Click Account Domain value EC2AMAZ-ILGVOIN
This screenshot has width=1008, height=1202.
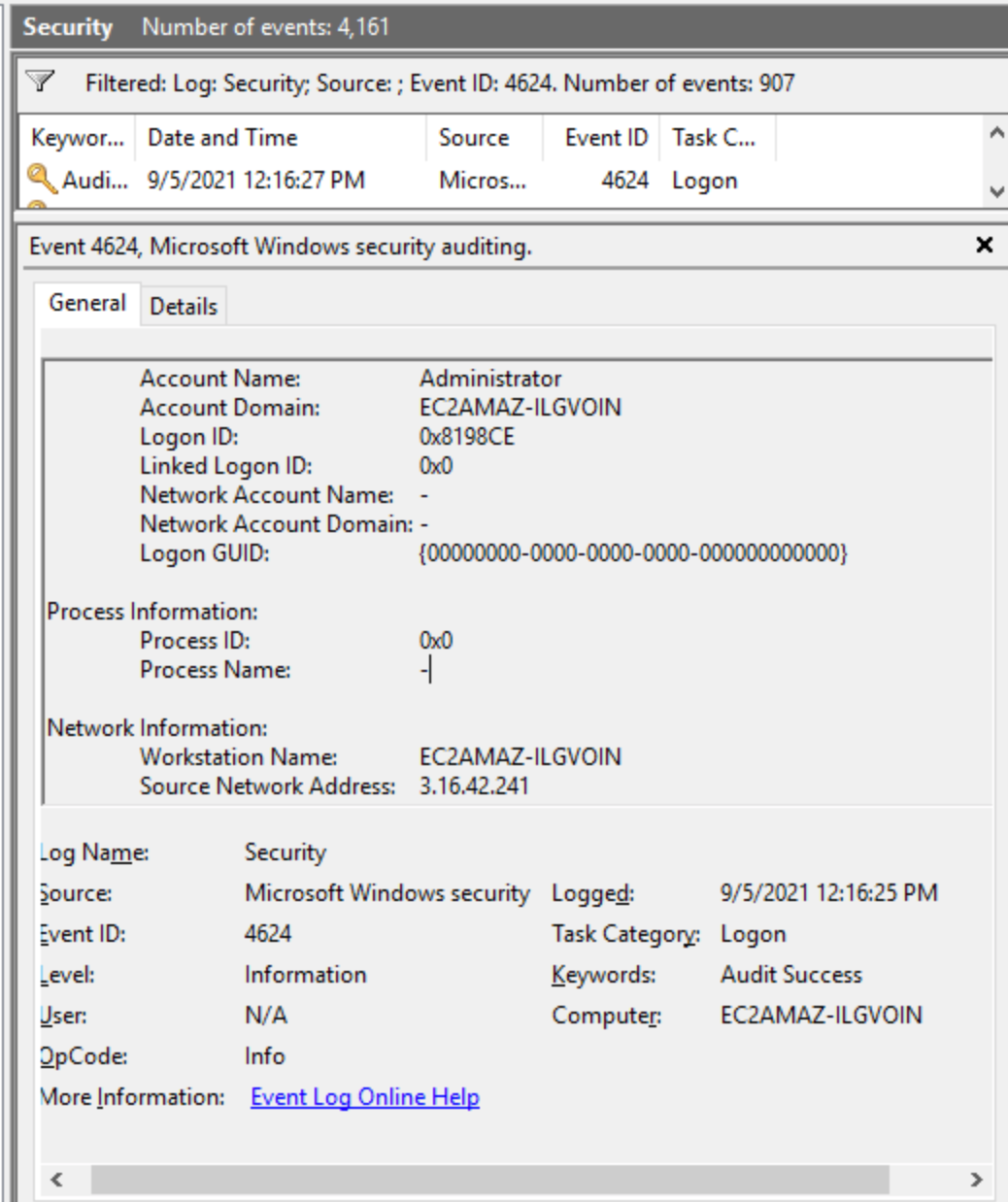click(x=521, y=408)
